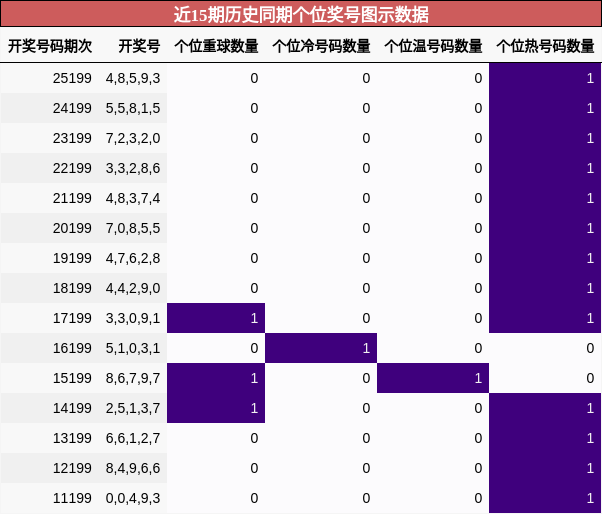Select period cell 13199
Image resolution: width=602 pixels, height=514 pixels.
(x=72, y=438)
